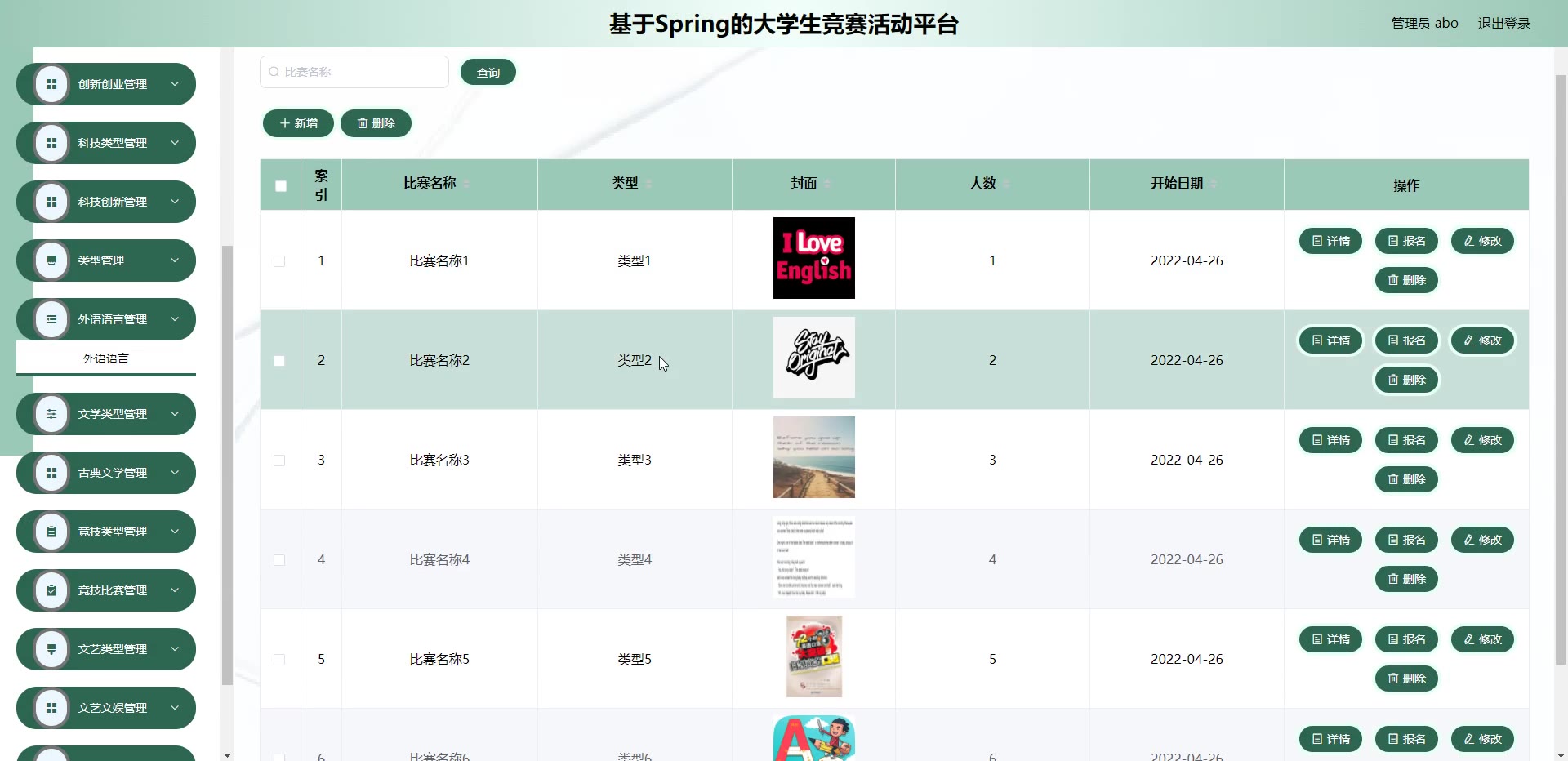Sort table by 比赛名称 column arrows
Image resolution: width=1568 pixels, height=761 pixels.
tap(466, 184)
